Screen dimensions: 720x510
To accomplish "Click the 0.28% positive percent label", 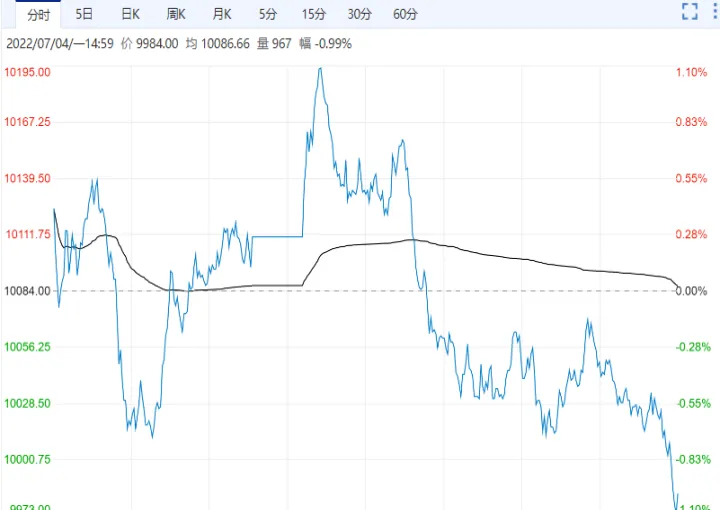I will click(691, 234).
